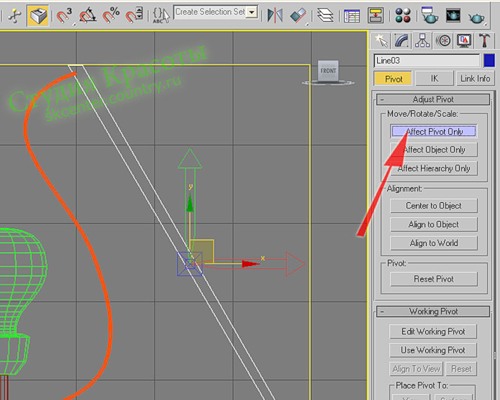Toggle Edit Working Pivot

click(433, 331)
